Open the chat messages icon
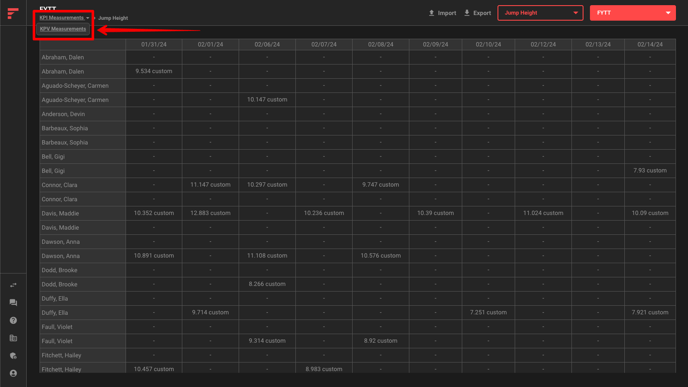Viewport: 688px width, 387px height. pos(13,302)
